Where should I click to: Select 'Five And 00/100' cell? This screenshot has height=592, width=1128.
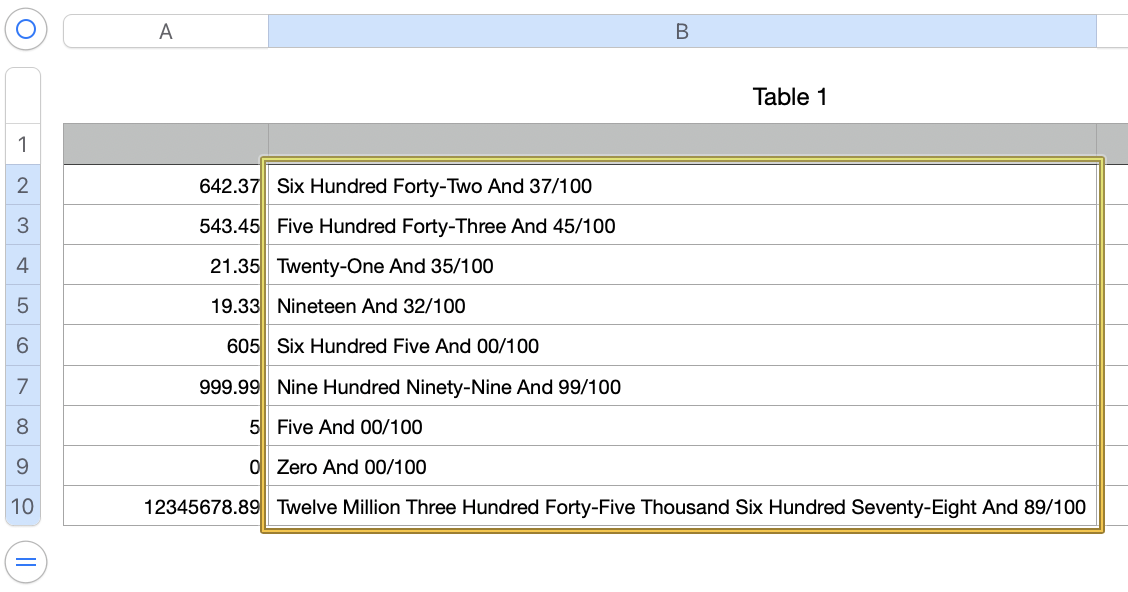tap(682, 427)
